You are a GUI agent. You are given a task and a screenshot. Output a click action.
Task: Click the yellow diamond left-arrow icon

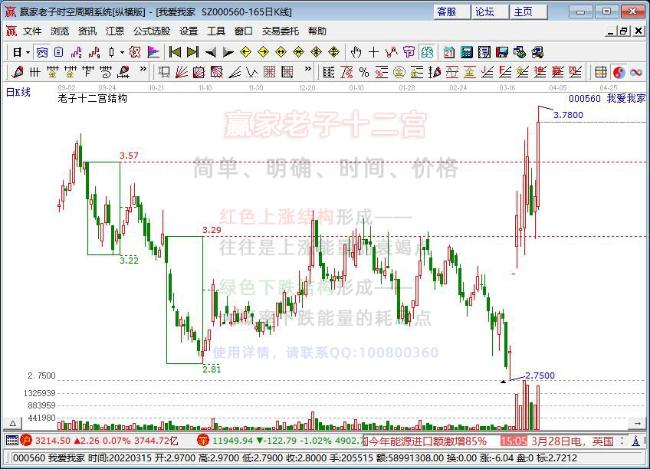pyautogui.click(x=246, y=52)
